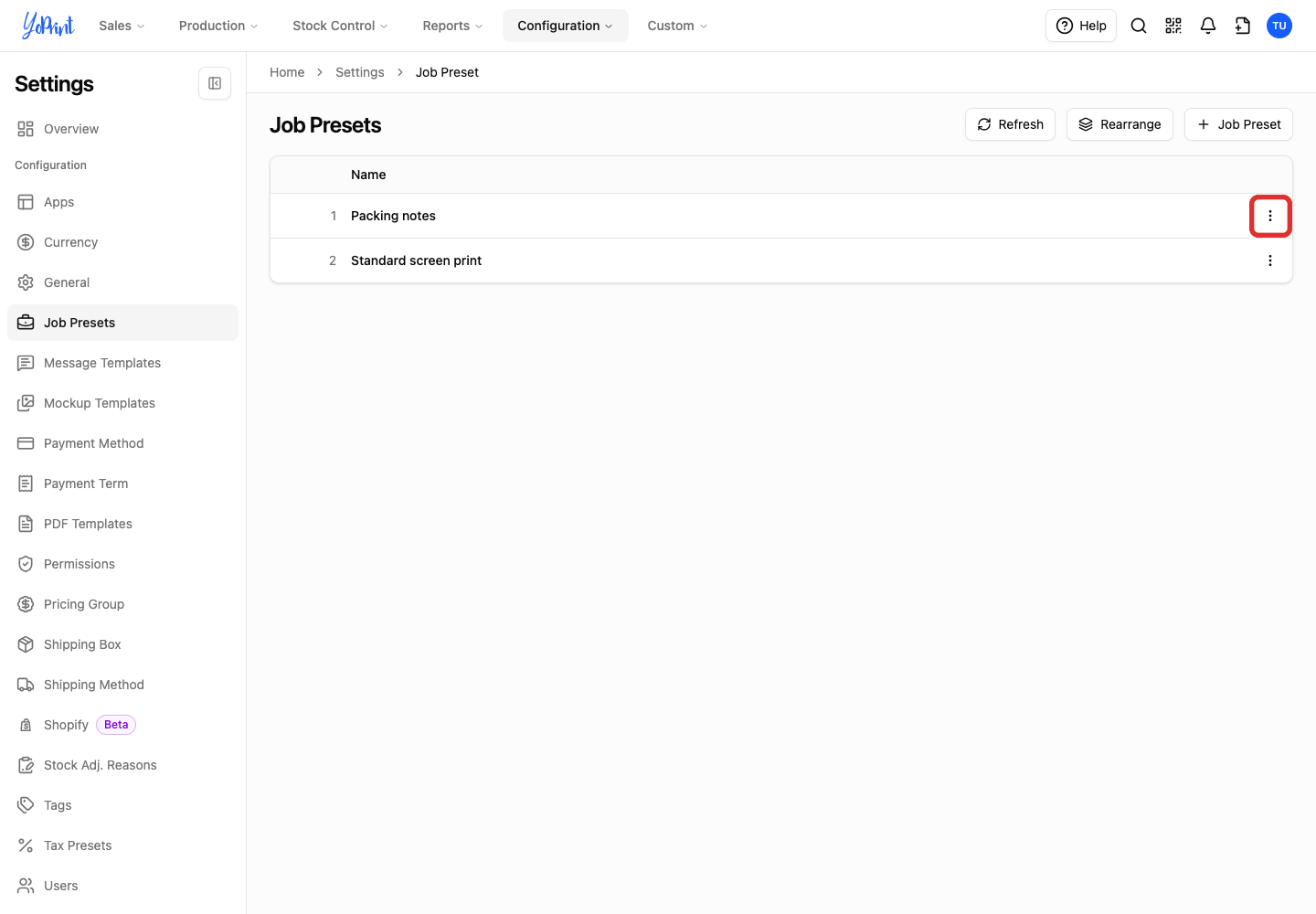The height and width of the screenshot is (914, 1316).
Task: Go to Mockup Templates
Action: coord(122,403)
